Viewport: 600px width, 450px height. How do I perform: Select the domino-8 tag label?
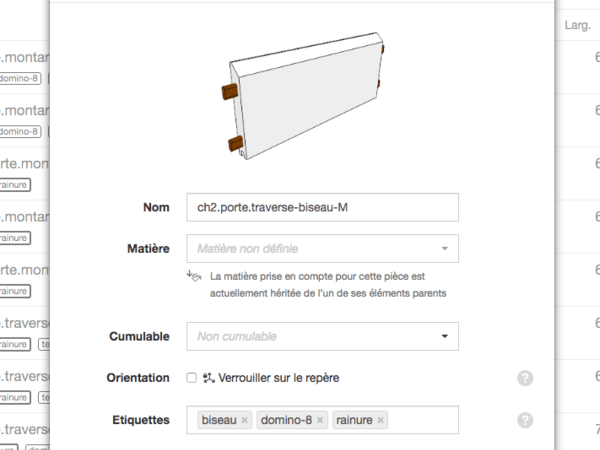point(286,421)
